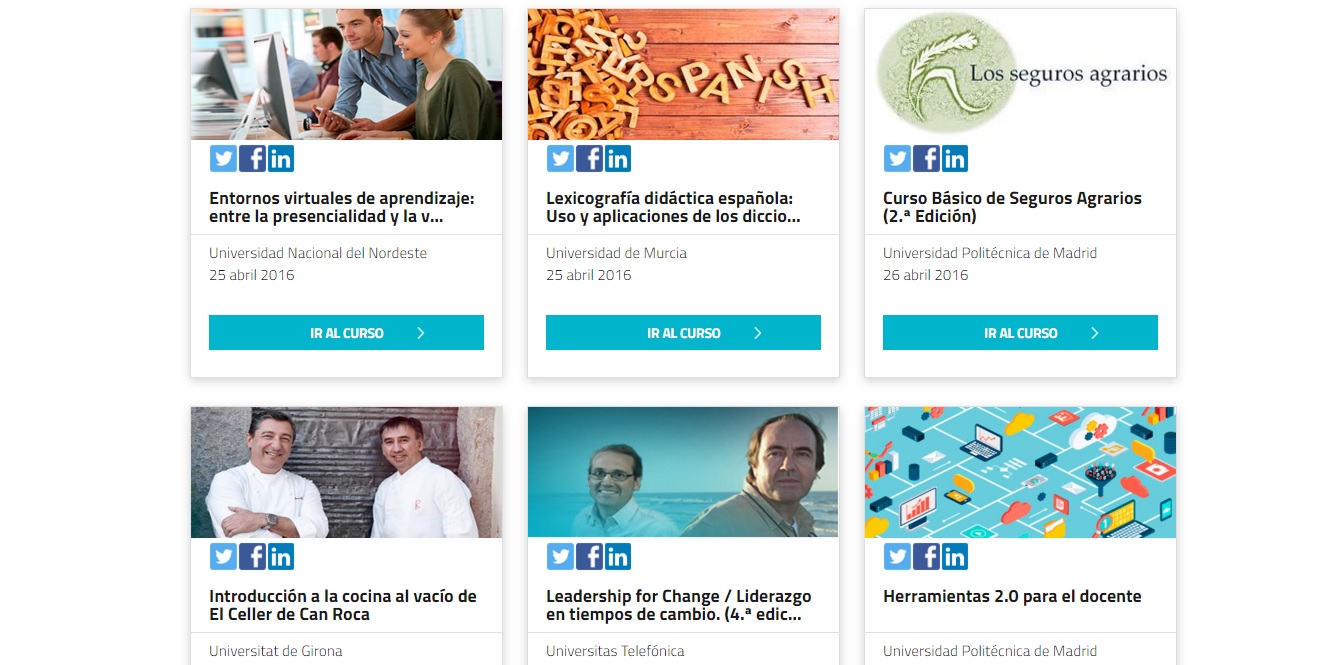The width and height of the screenshot is (1339, 665).
Task: Click the two chefs course image
Action: click(x=346, y=472)
